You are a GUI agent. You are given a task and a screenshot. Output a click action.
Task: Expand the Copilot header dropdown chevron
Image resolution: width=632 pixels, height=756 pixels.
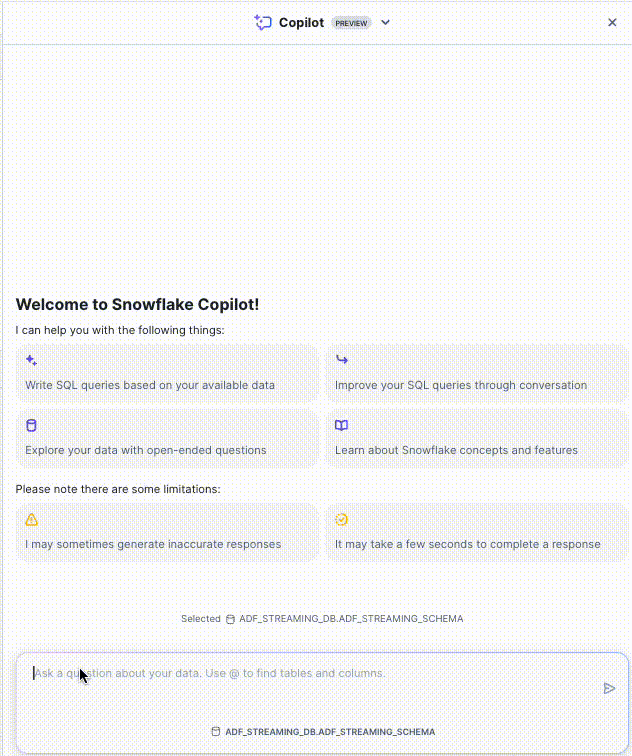pos(386,22)
